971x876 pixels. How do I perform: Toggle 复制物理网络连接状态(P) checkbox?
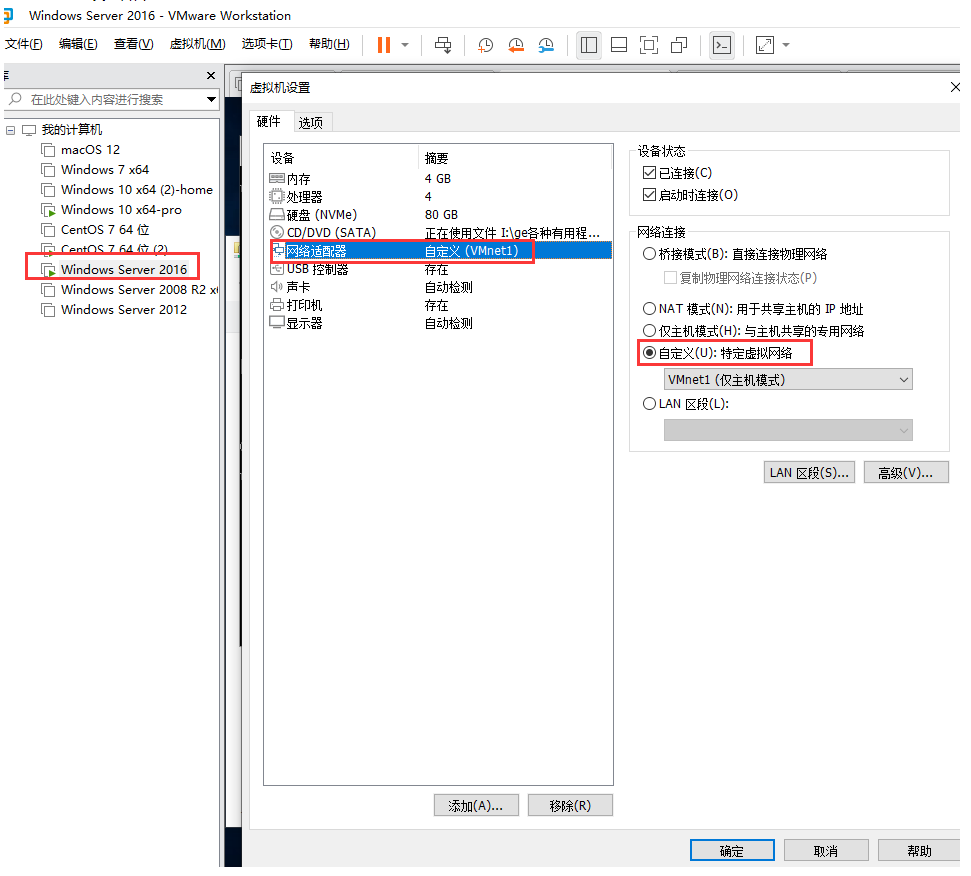pyautogui.click(x=670, y=278)
